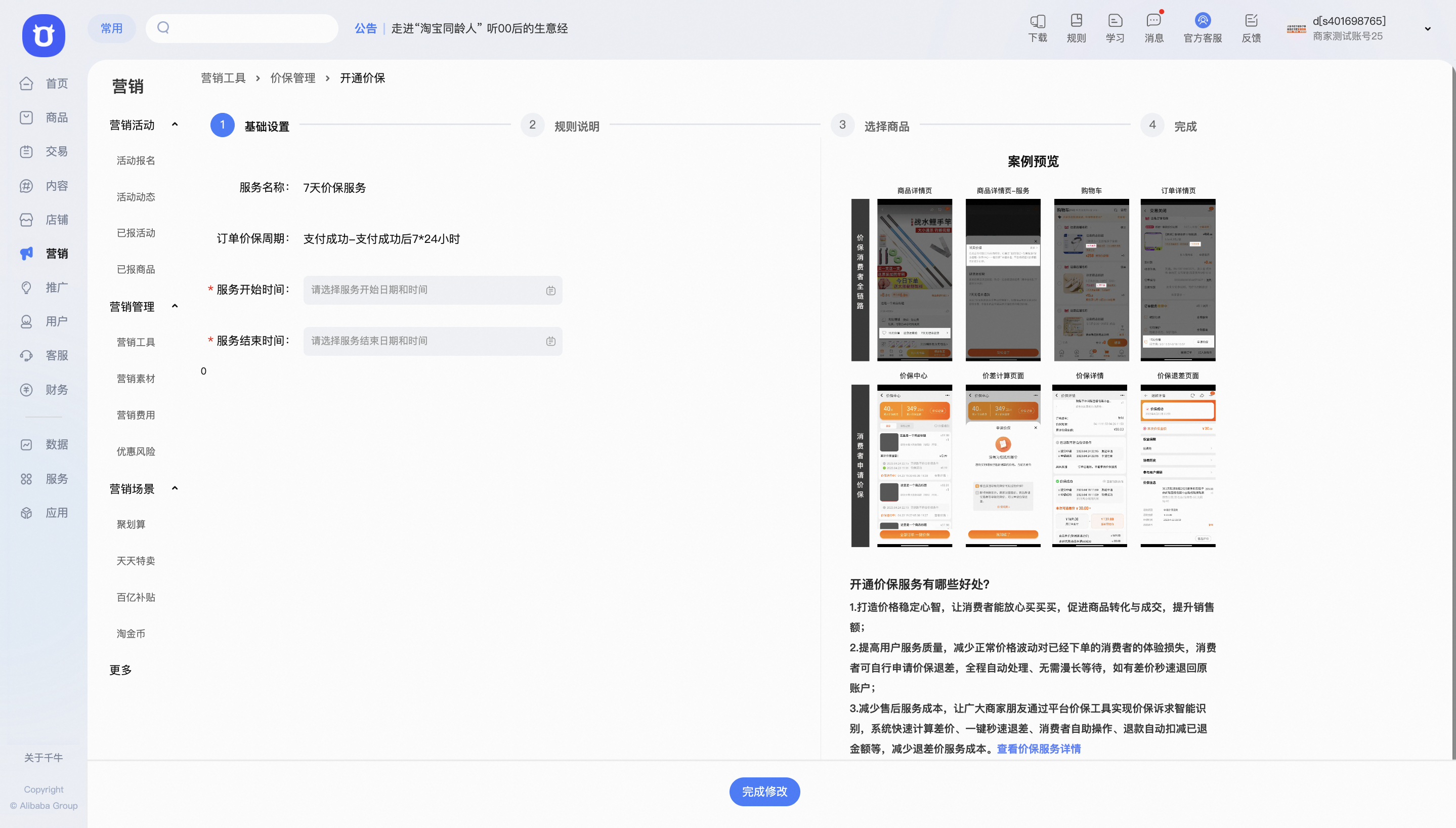
Task: Open the 内容 content sidebar item
Action: pos(44,186)
